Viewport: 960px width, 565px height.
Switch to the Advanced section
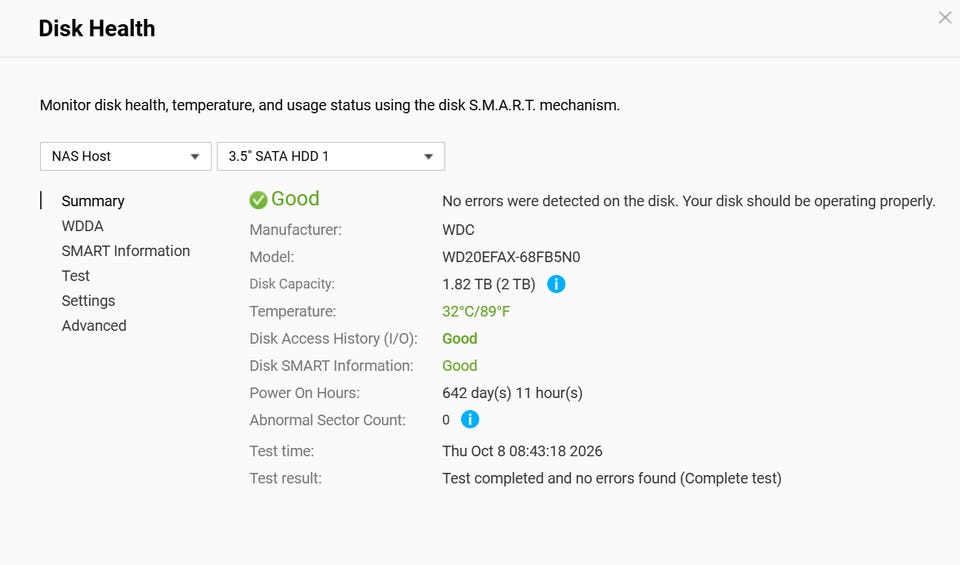(x=94, y=326)
